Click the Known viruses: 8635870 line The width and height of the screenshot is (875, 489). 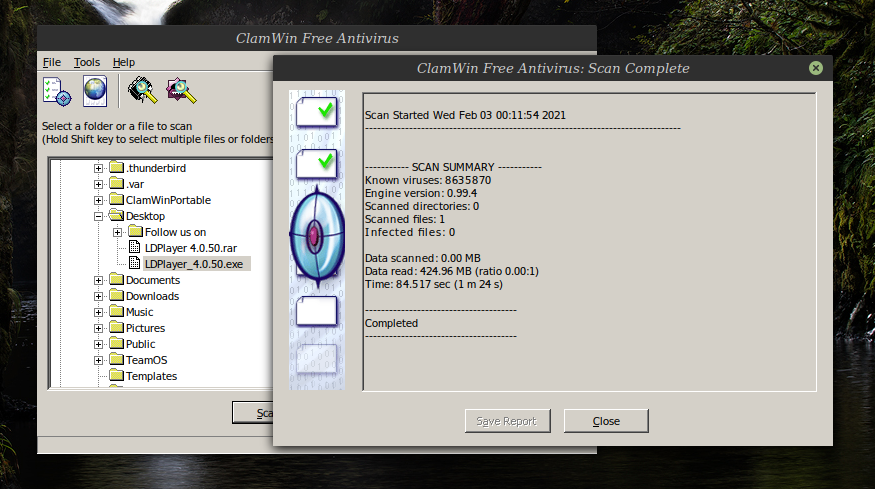coord(428,180)
